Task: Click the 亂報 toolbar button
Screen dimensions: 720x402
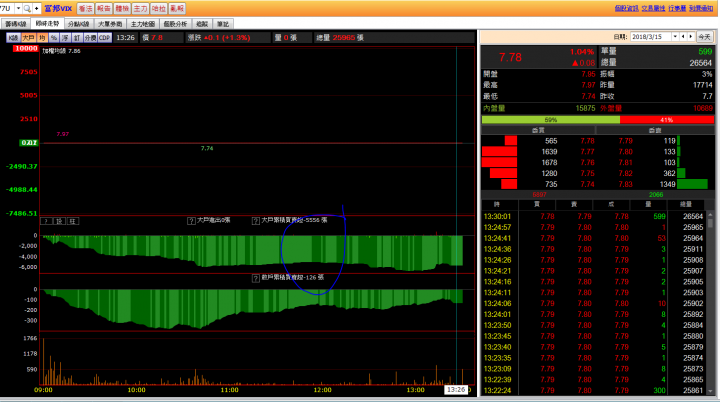Action: pyautogui.click(x=177, y=8)
